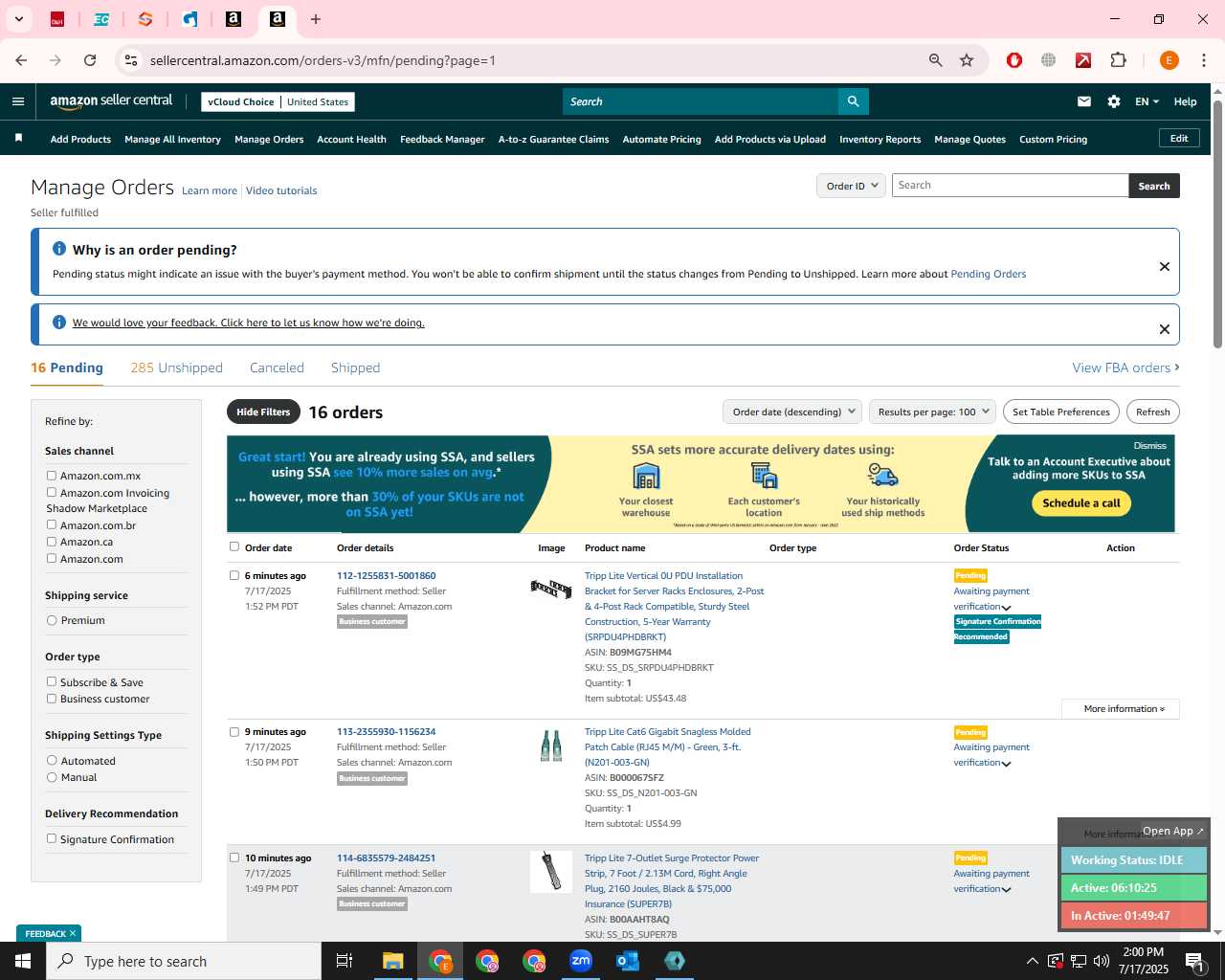Open File Explorer from taskbar
This screenshot has width=1225, height=980.
click(x=393, y=961)
